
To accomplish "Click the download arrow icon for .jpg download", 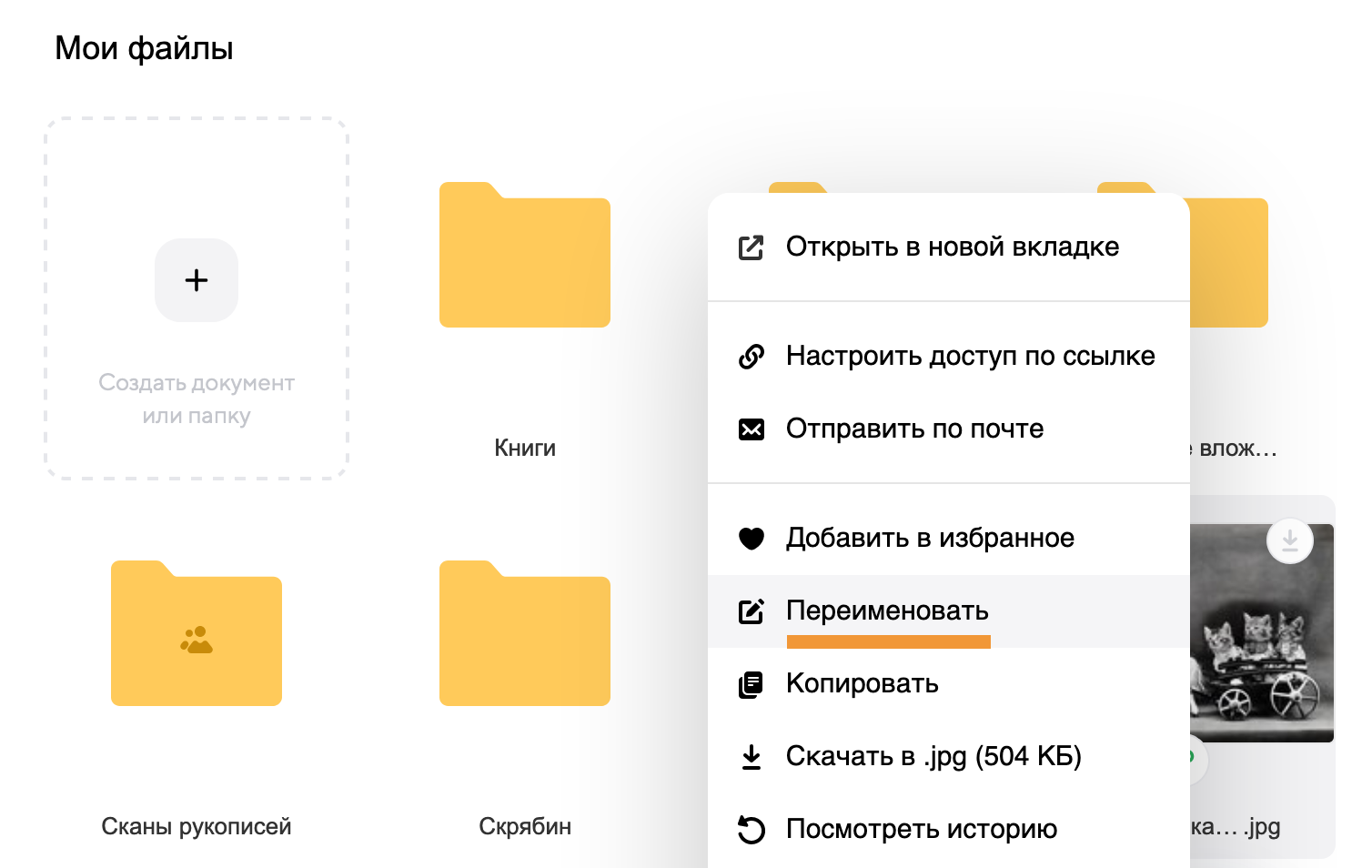I will tap(751, 755).
